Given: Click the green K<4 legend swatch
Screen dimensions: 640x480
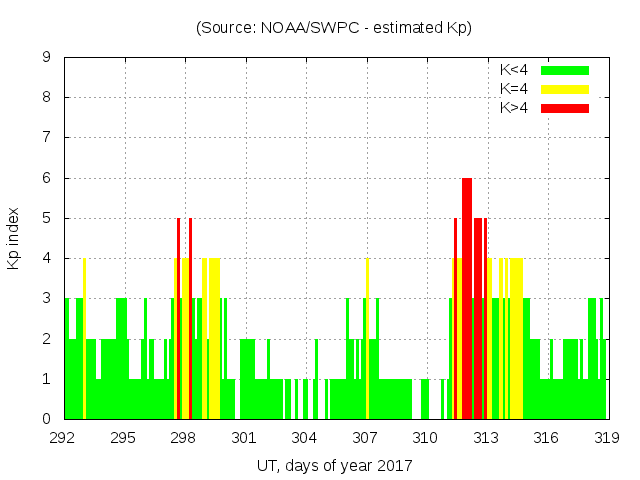Looking at the screenshot, I should pos(565,70).
